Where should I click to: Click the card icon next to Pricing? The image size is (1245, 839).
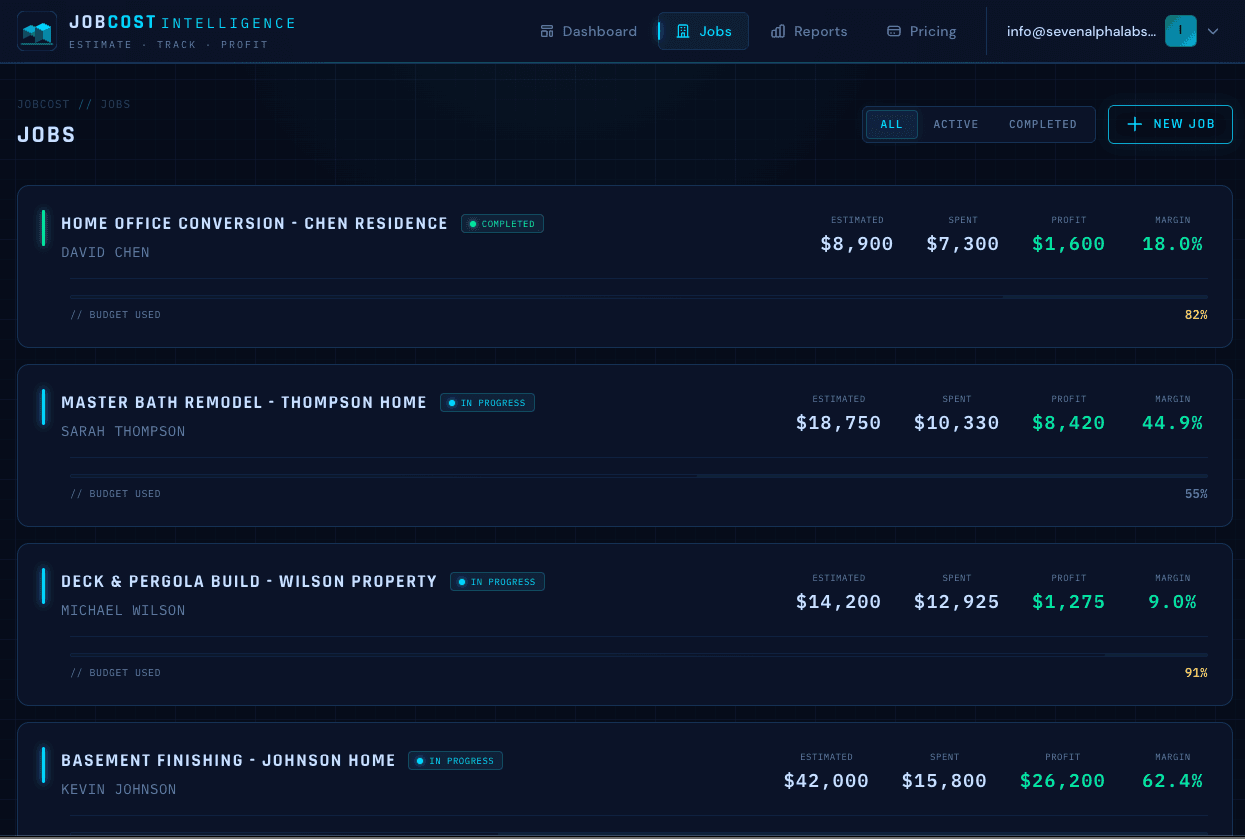(892, 31)
